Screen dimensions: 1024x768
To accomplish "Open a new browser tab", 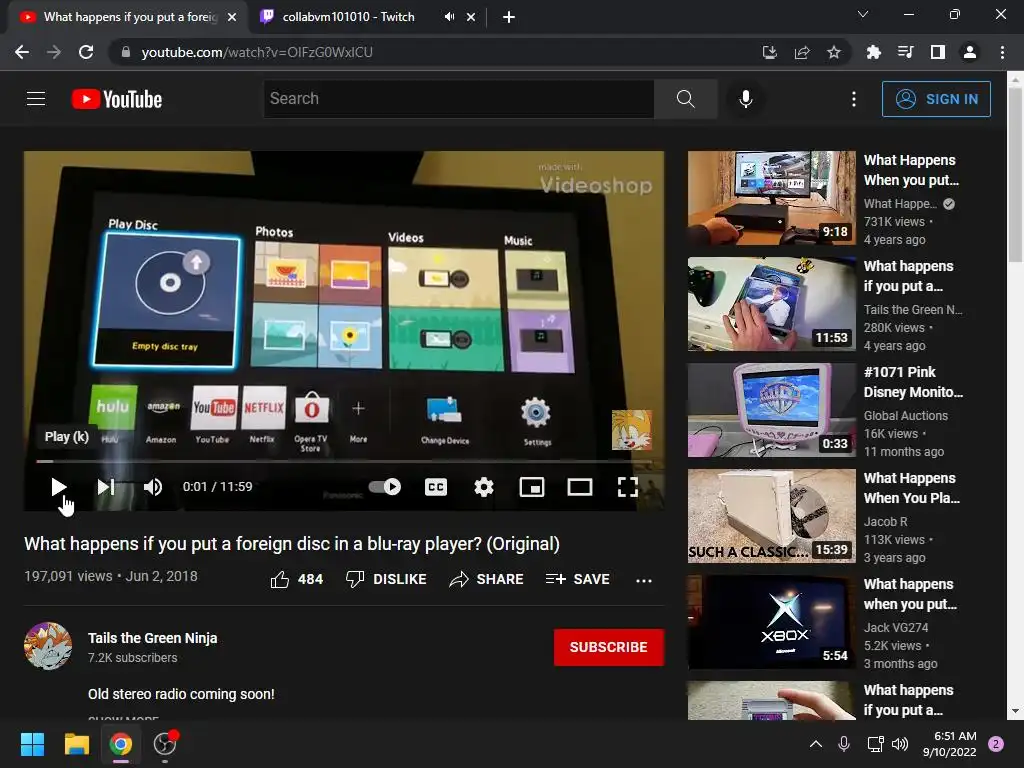I will coord(509,17).
